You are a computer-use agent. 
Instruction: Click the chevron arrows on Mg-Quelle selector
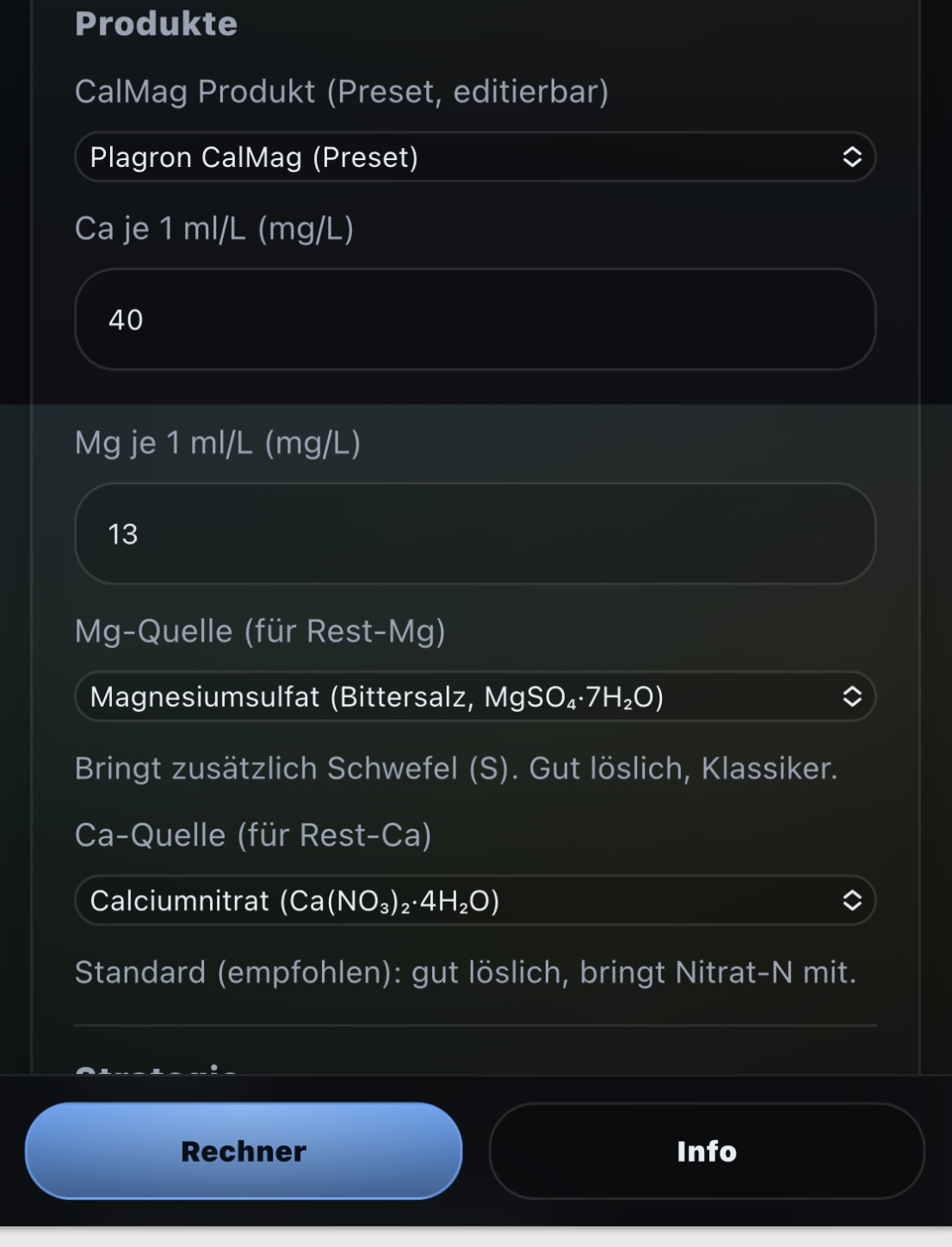851,696
